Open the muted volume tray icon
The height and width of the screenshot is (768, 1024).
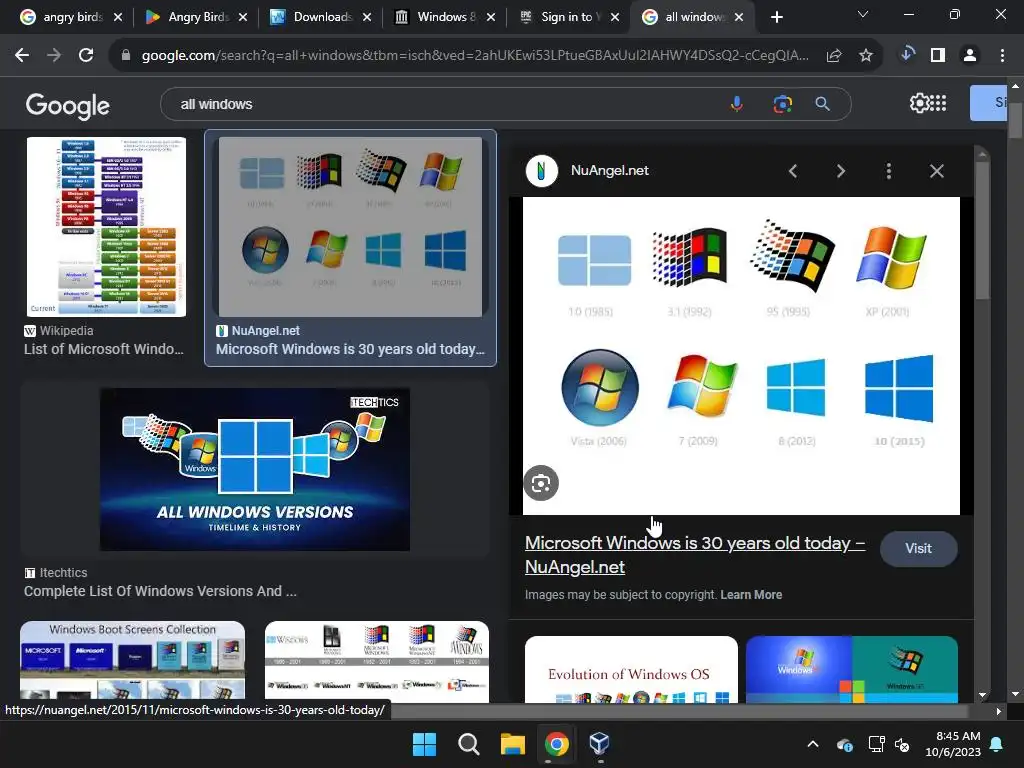(x=903, y=744)
